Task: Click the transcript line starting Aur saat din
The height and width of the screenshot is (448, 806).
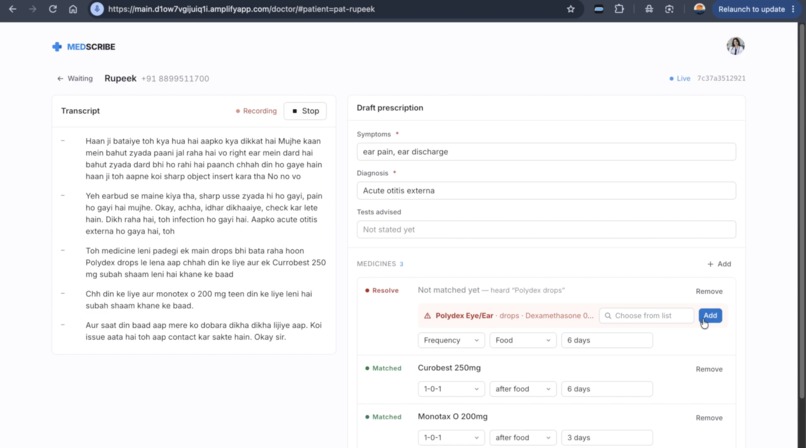Action: (x=203, y=331)
